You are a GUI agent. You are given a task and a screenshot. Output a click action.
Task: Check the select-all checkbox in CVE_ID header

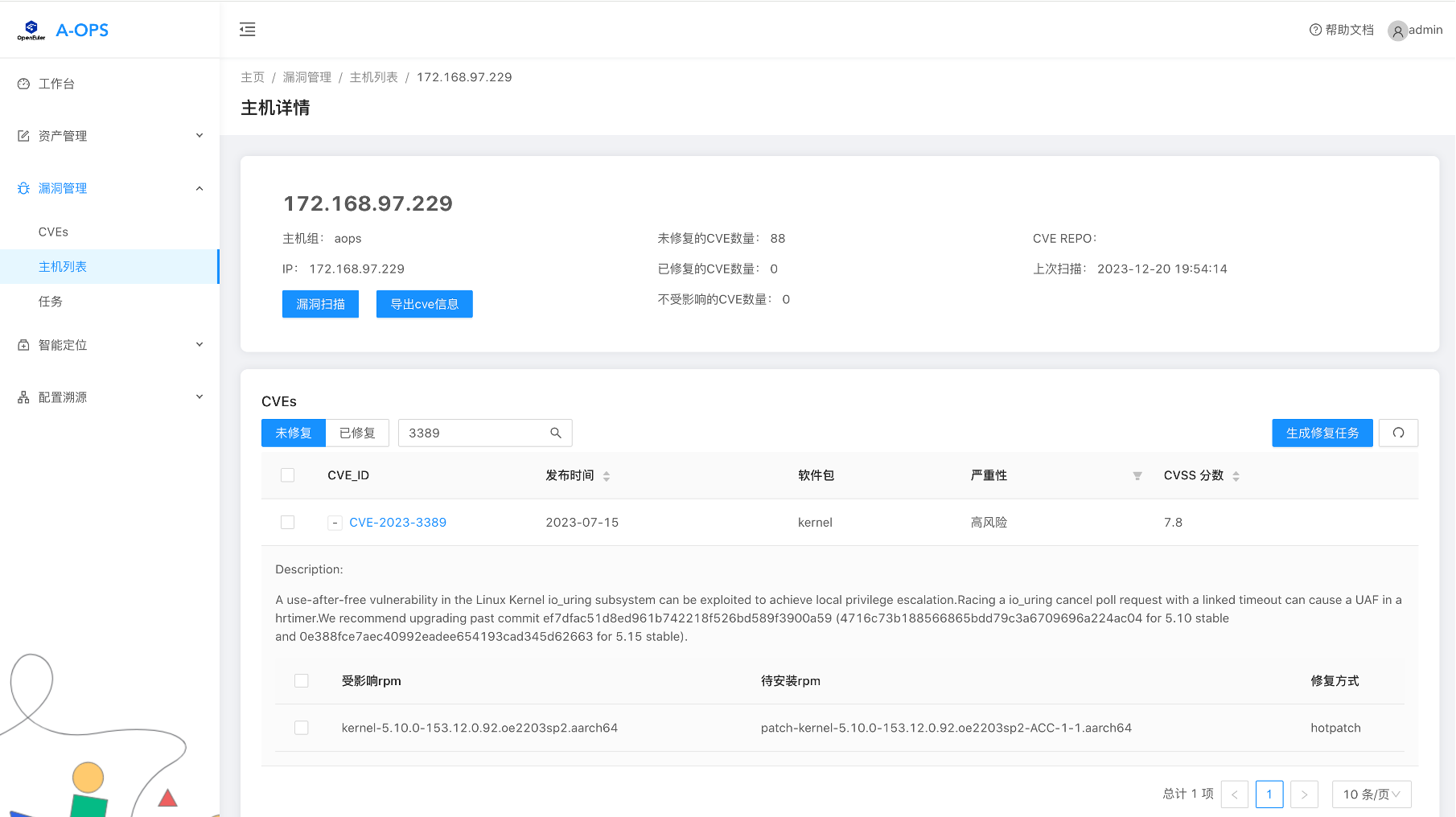pos(287,475)
